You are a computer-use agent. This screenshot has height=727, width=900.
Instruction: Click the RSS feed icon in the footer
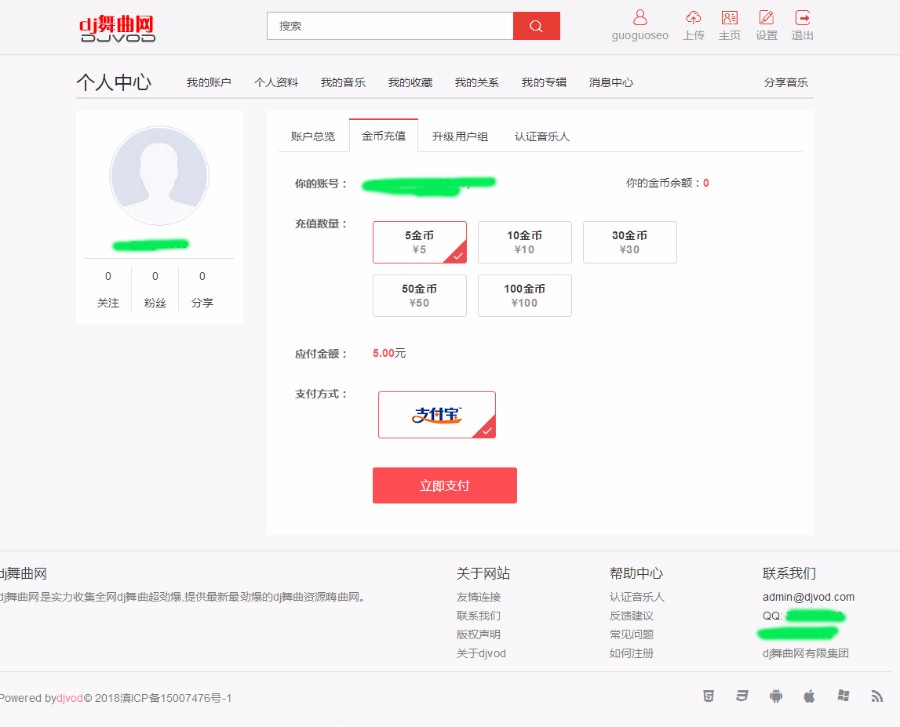876,695
